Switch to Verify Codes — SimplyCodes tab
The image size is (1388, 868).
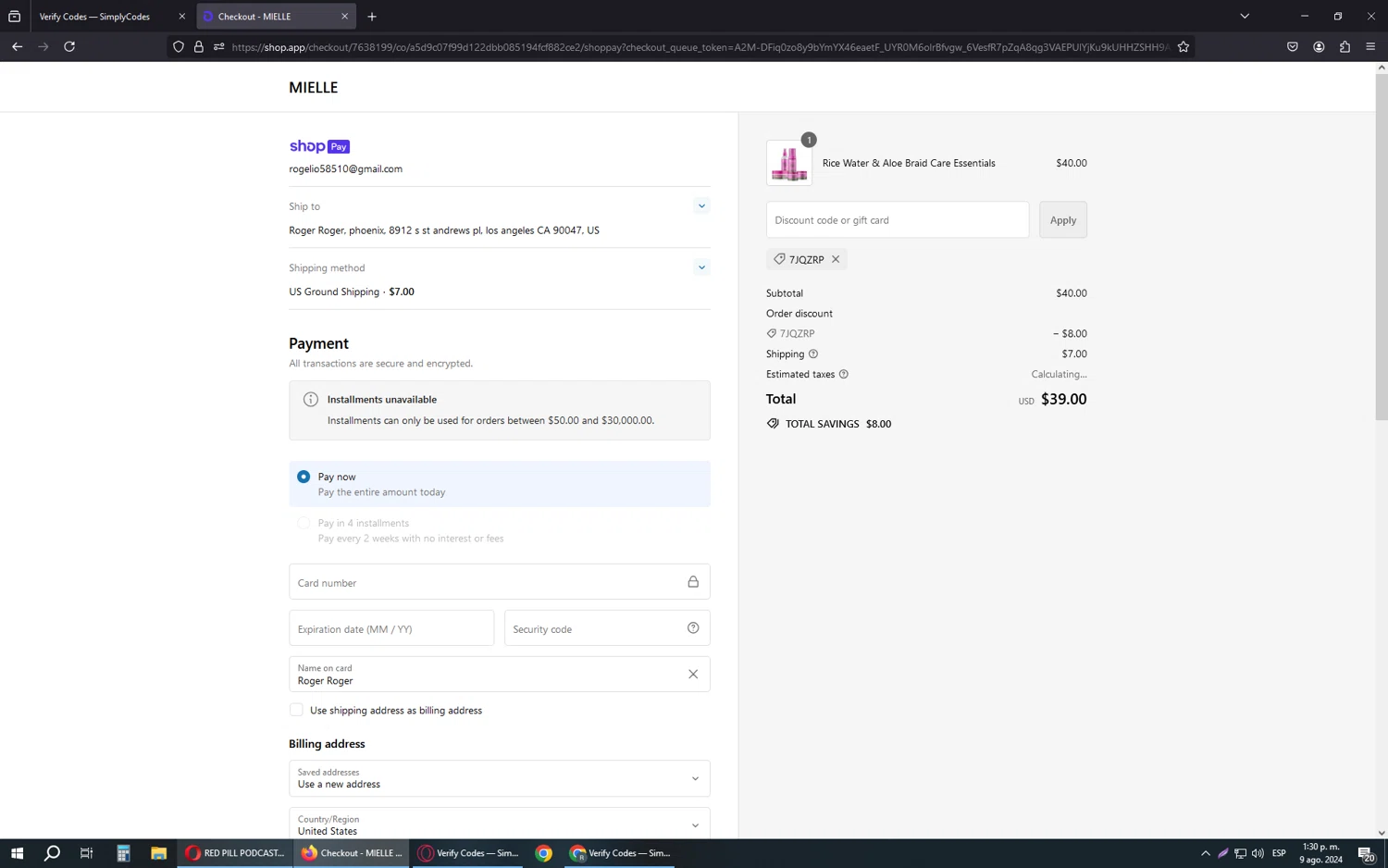102,17
